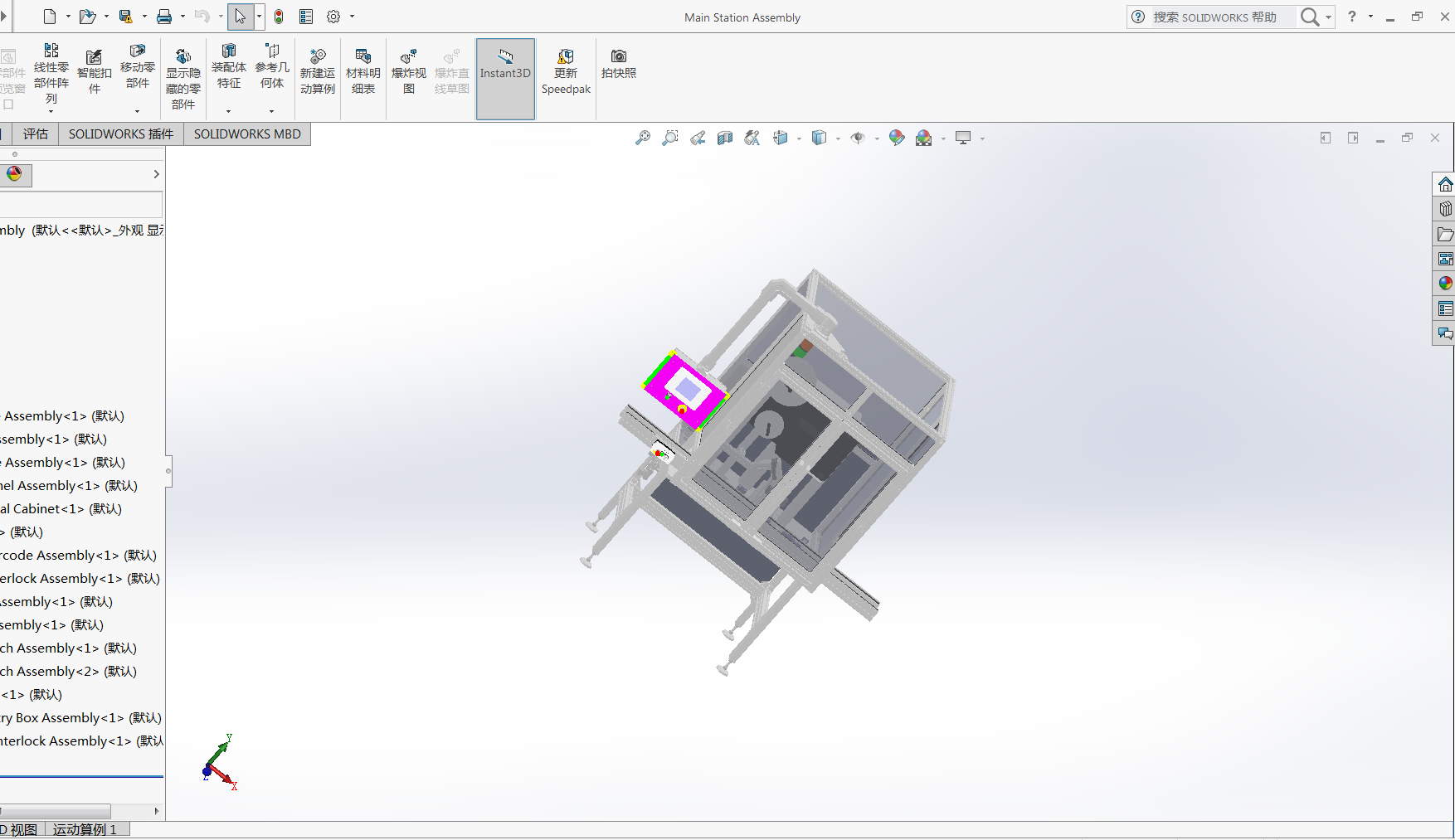Open the Help question mark icon

pyautogui.click(x=1352, y=17)
